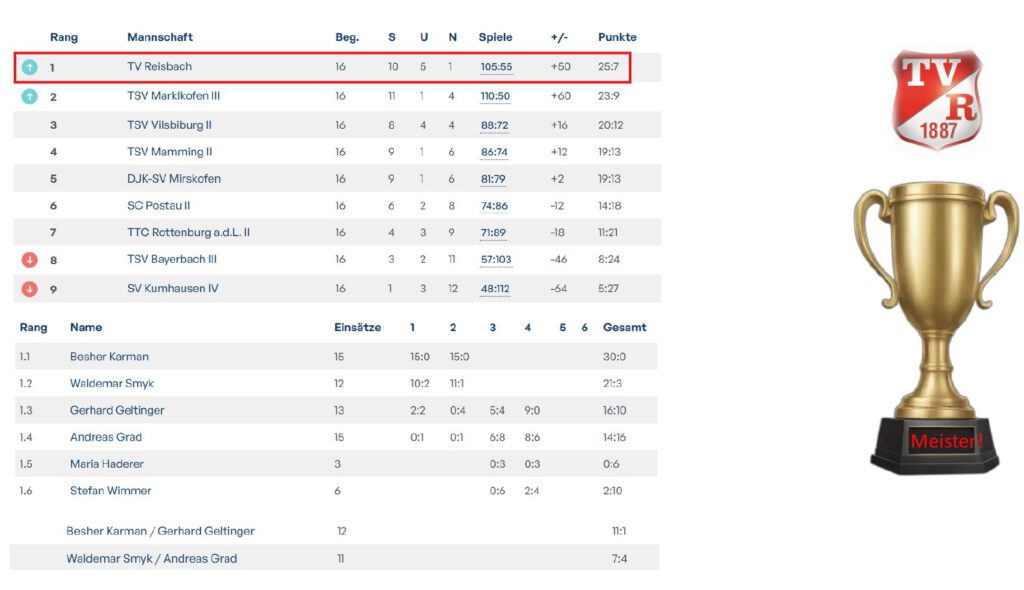Click the red Meister! label on trophy base
Viewport: 1024px width, 590px height.
[946, 441]
